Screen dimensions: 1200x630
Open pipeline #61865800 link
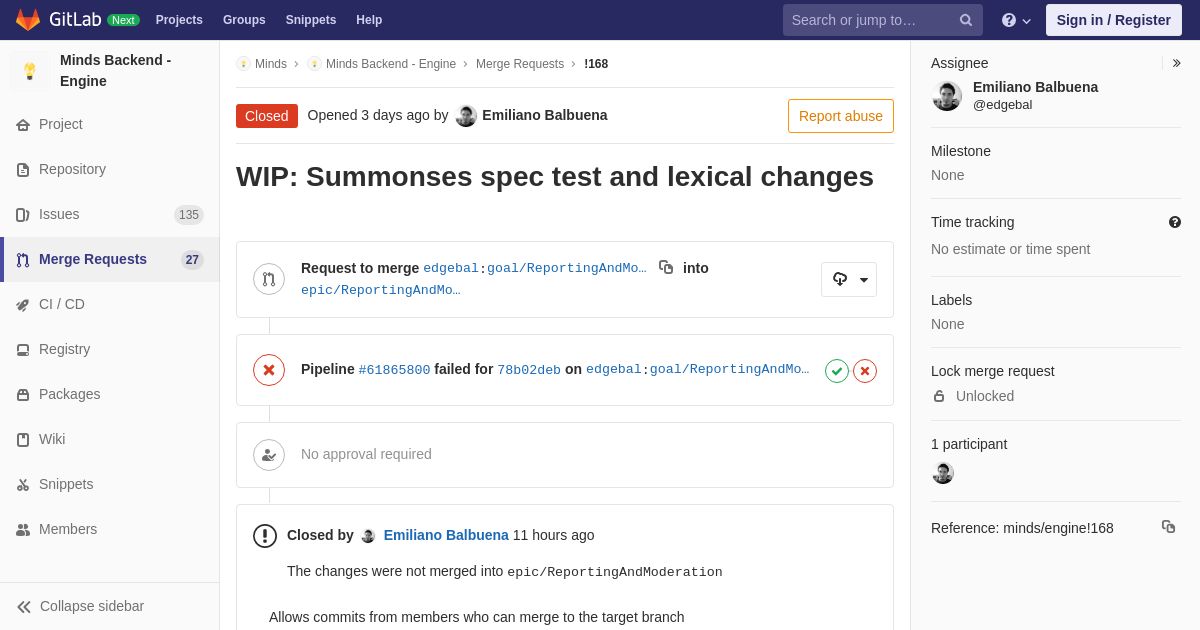(x=394, y=370)
